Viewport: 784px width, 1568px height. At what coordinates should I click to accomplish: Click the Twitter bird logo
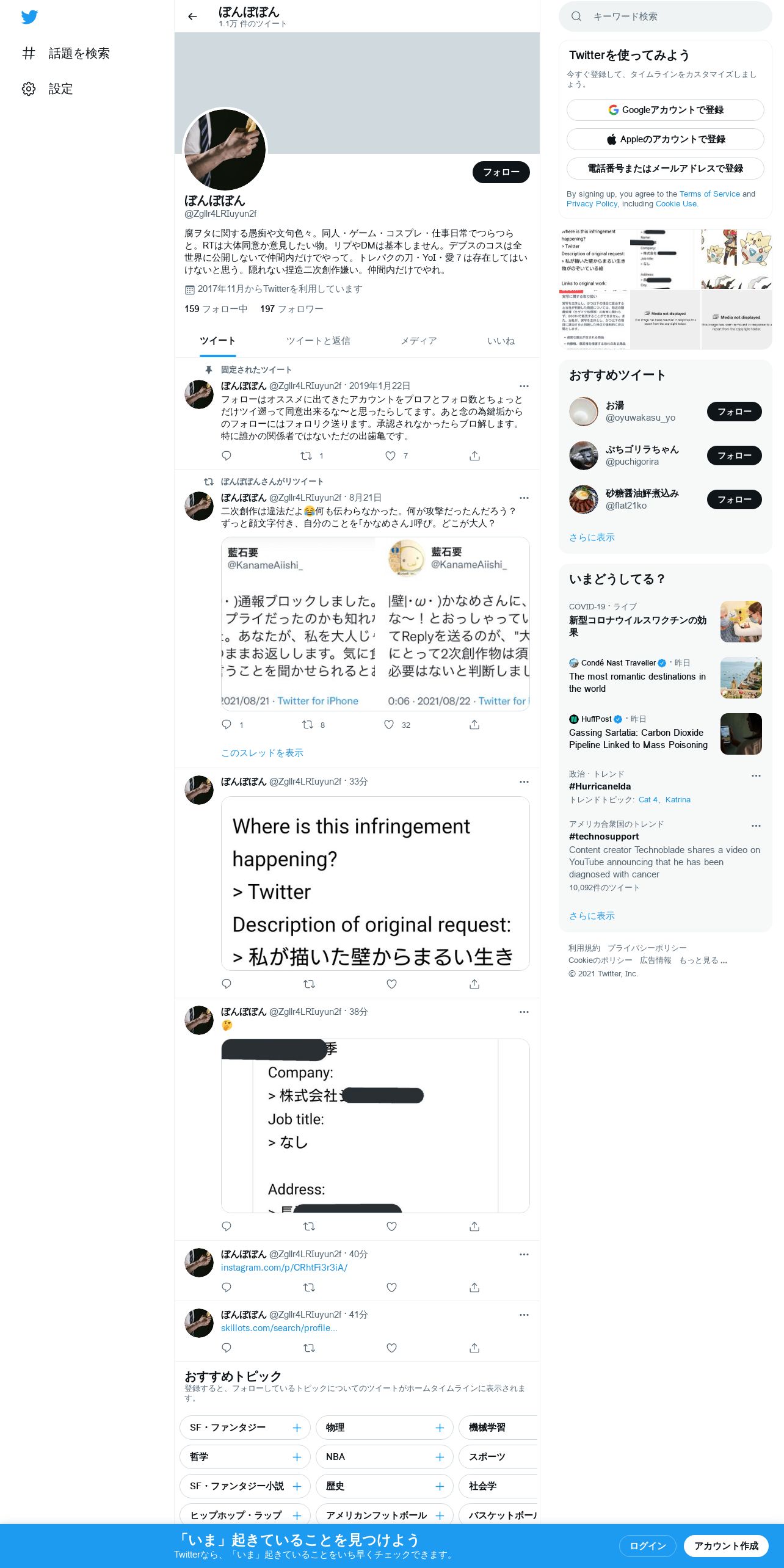pos(29,17)
